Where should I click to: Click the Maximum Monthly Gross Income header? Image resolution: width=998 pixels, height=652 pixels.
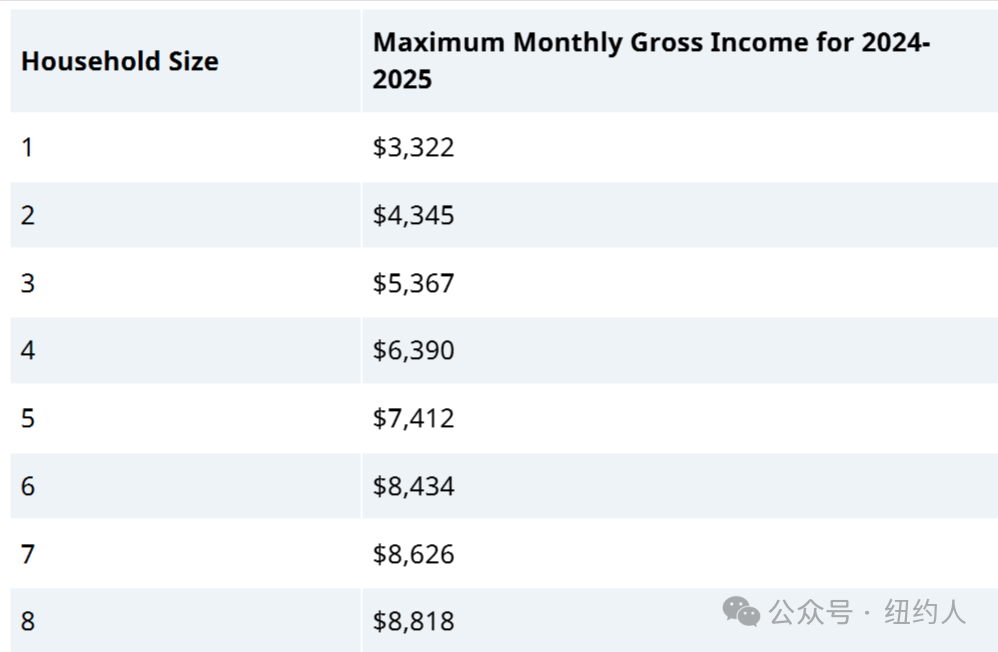[x=680, y=61]
